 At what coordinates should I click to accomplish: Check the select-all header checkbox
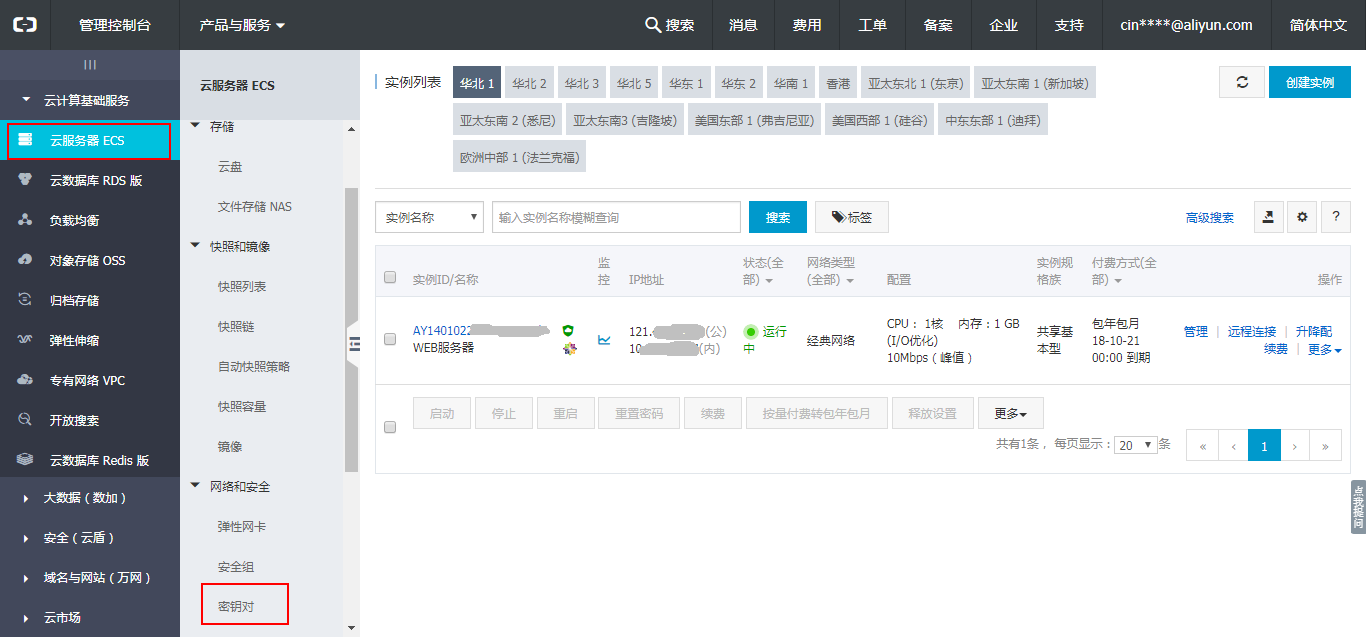390,278
